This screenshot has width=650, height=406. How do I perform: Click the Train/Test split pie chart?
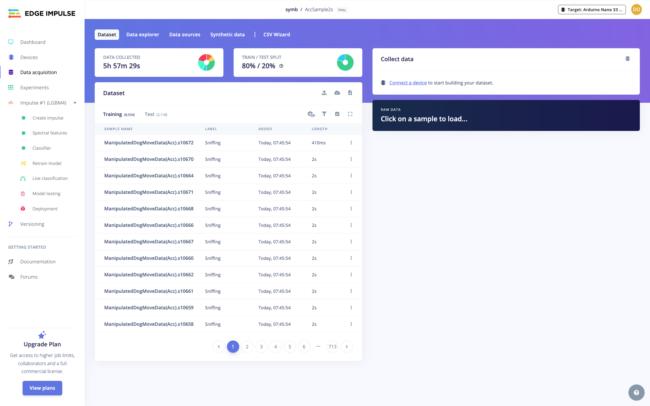(345, 63)
